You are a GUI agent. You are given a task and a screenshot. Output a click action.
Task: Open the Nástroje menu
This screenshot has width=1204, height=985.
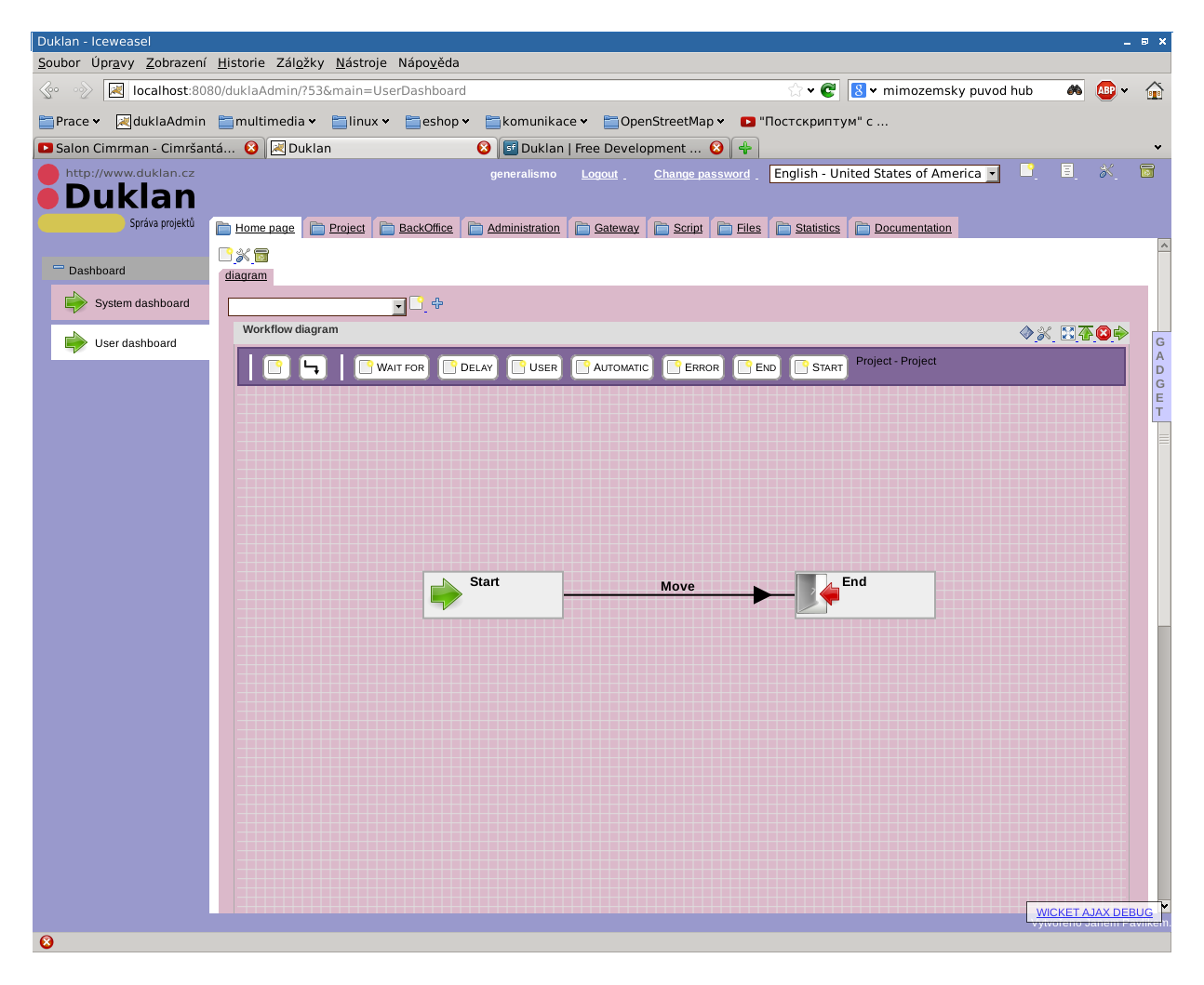(360, 62)
